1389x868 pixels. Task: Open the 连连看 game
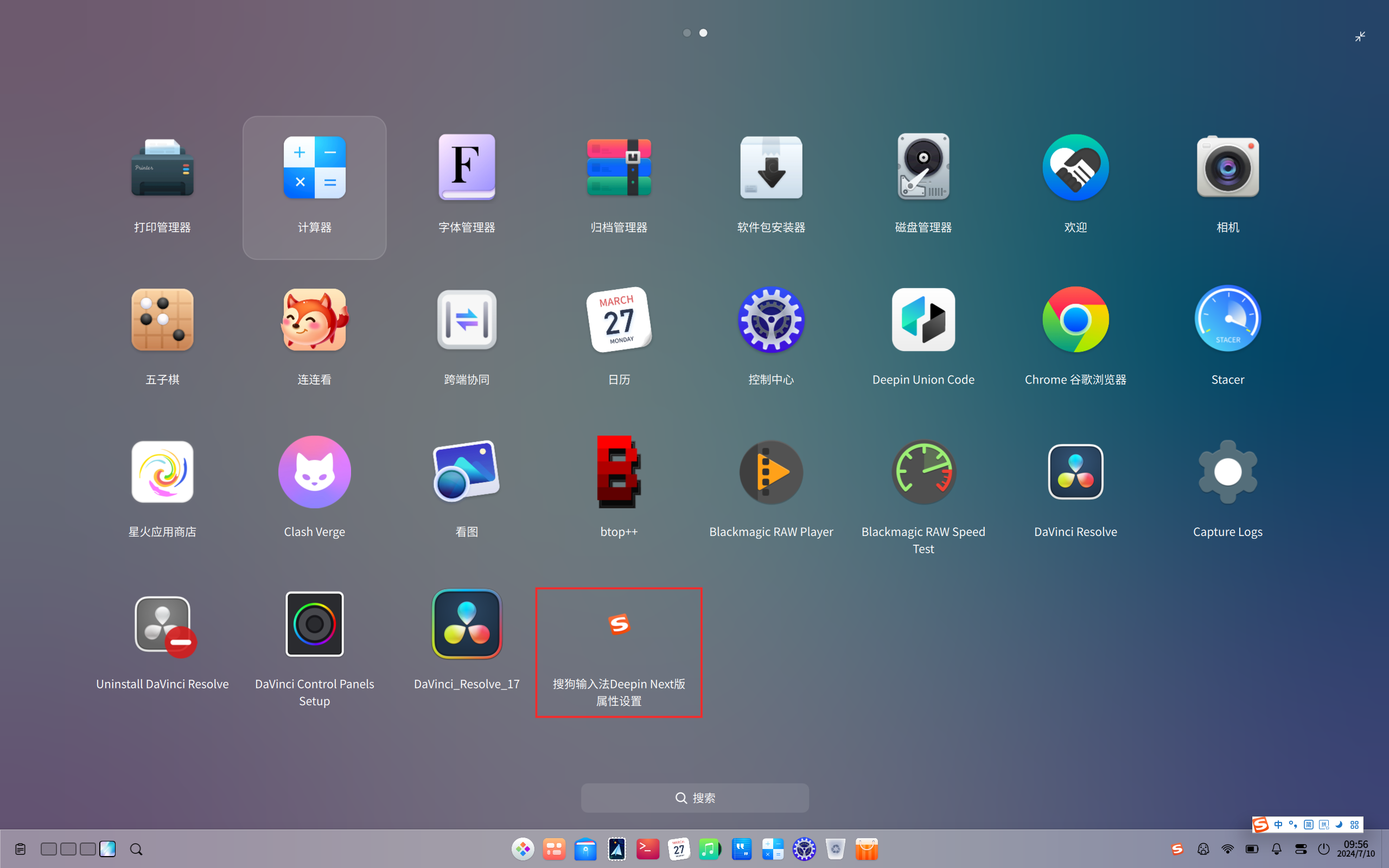[x=315, y=337]
